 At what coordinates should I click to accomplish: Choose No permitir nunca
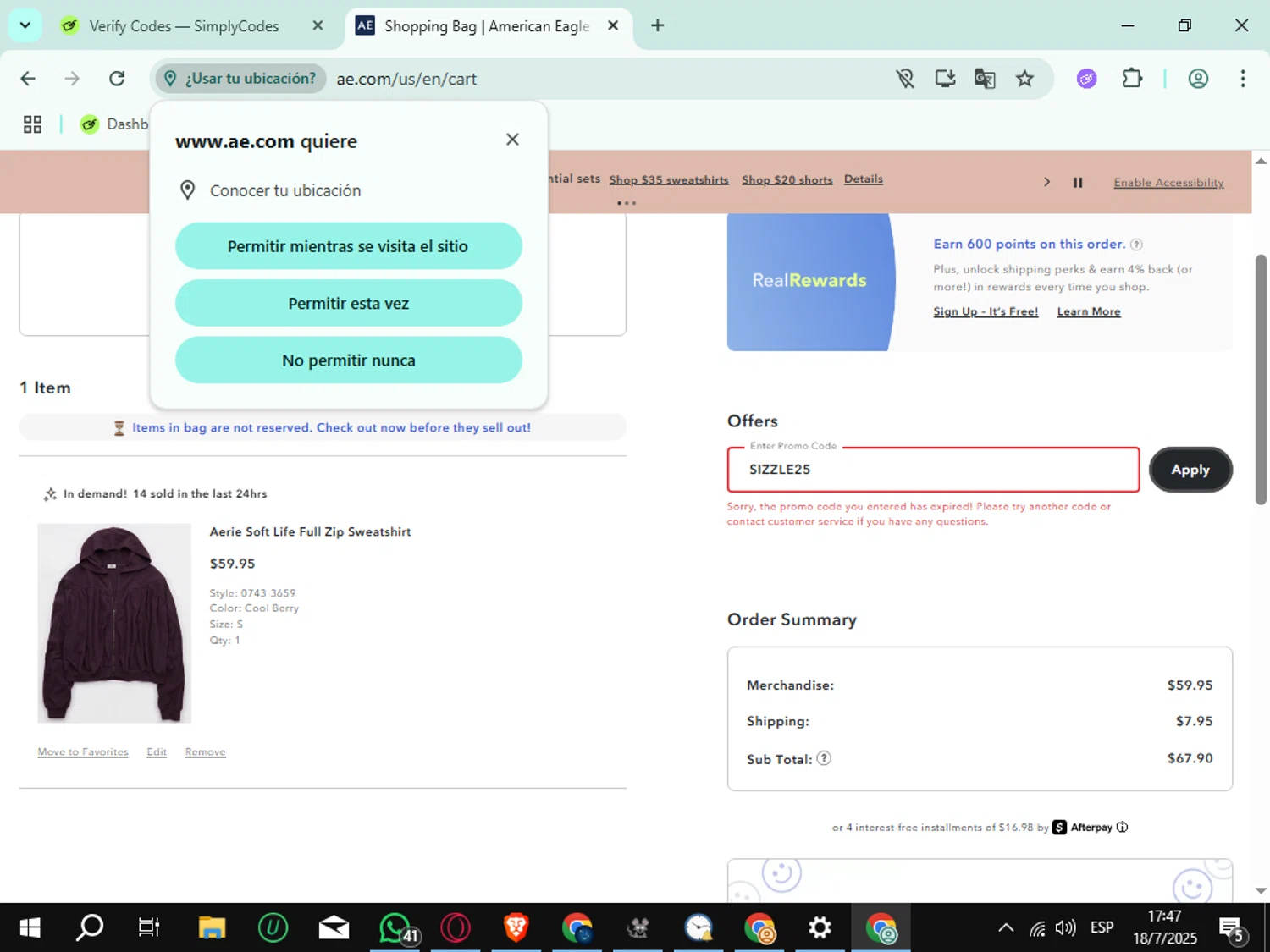pyautogui.click(x=348, y=360)
